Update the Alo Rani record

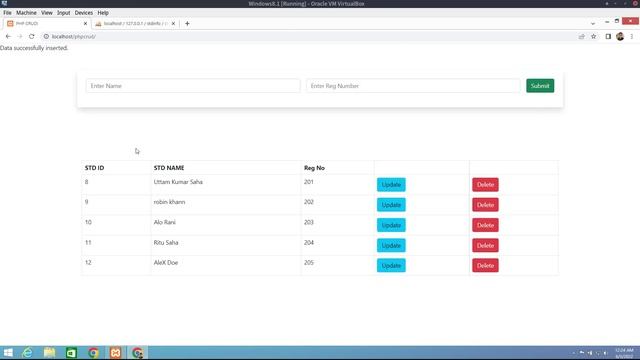click(x=391, y=225)
